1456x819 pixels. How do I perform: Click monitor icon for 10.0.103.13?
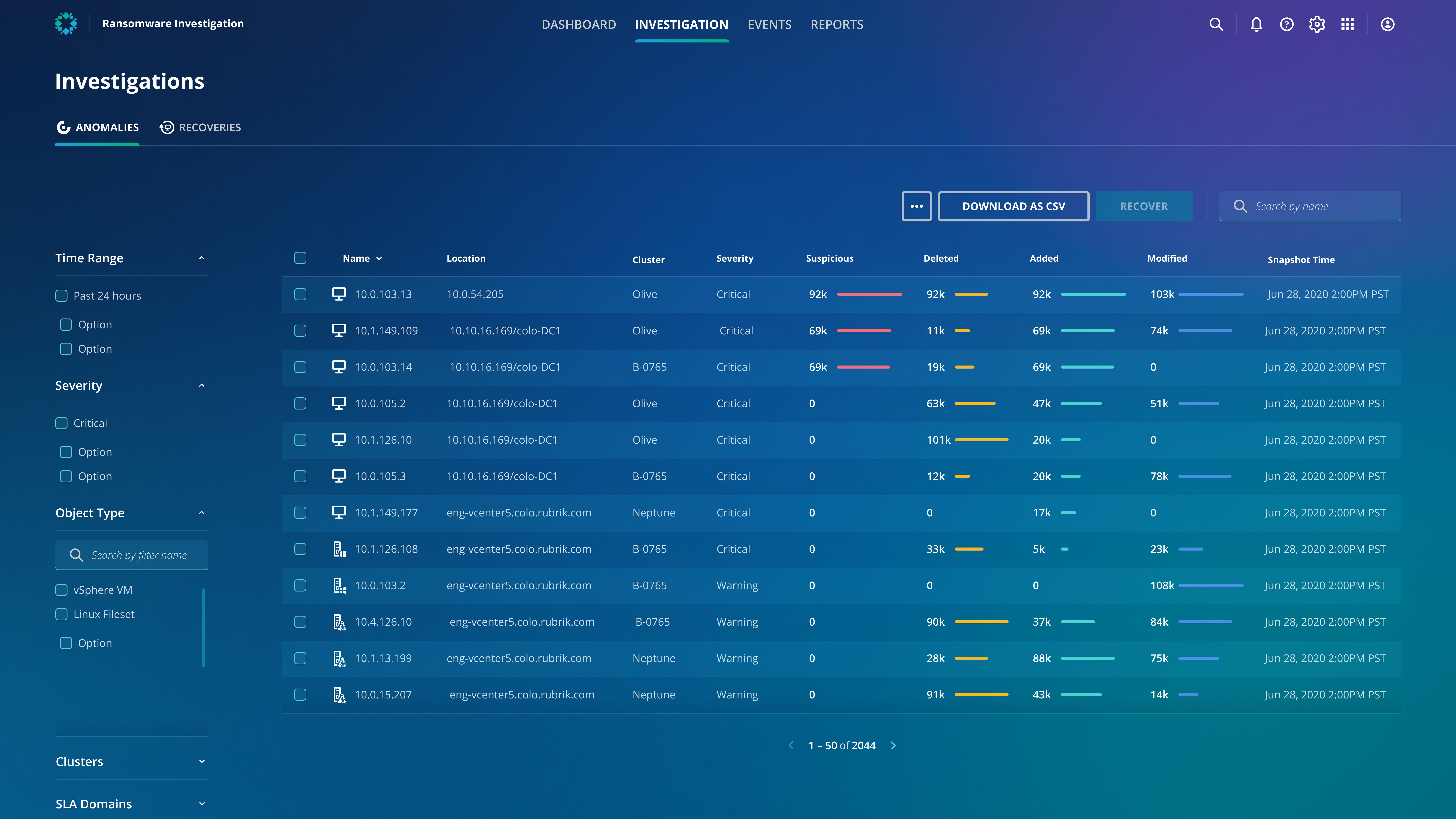click(339, 294)
